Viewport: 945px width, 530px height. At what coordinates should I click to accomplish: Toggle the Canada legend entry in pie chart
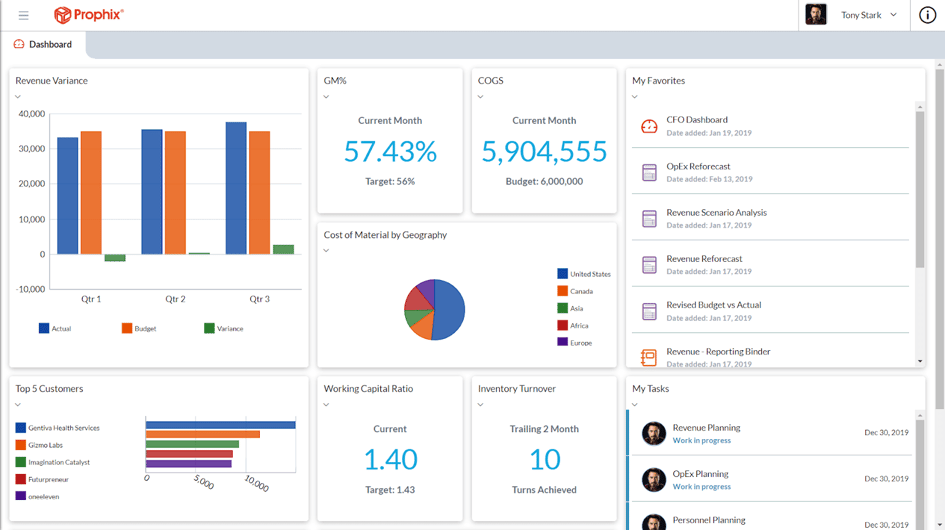coord(580,291)
